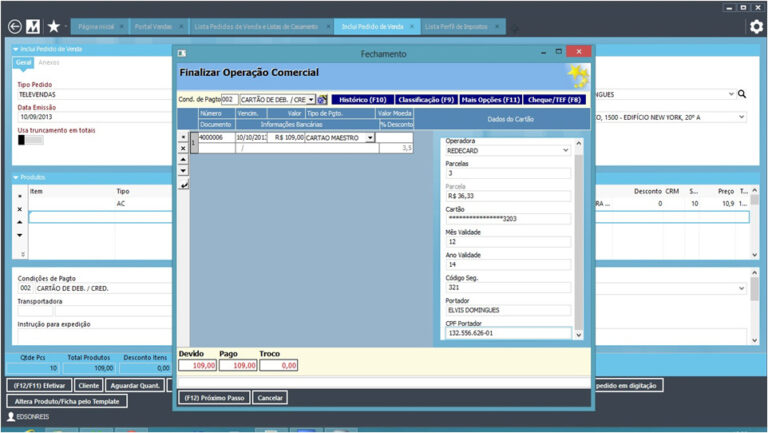Click the Código Seg. input field
The image size is (768, 433).
click(x=507, y=288)
